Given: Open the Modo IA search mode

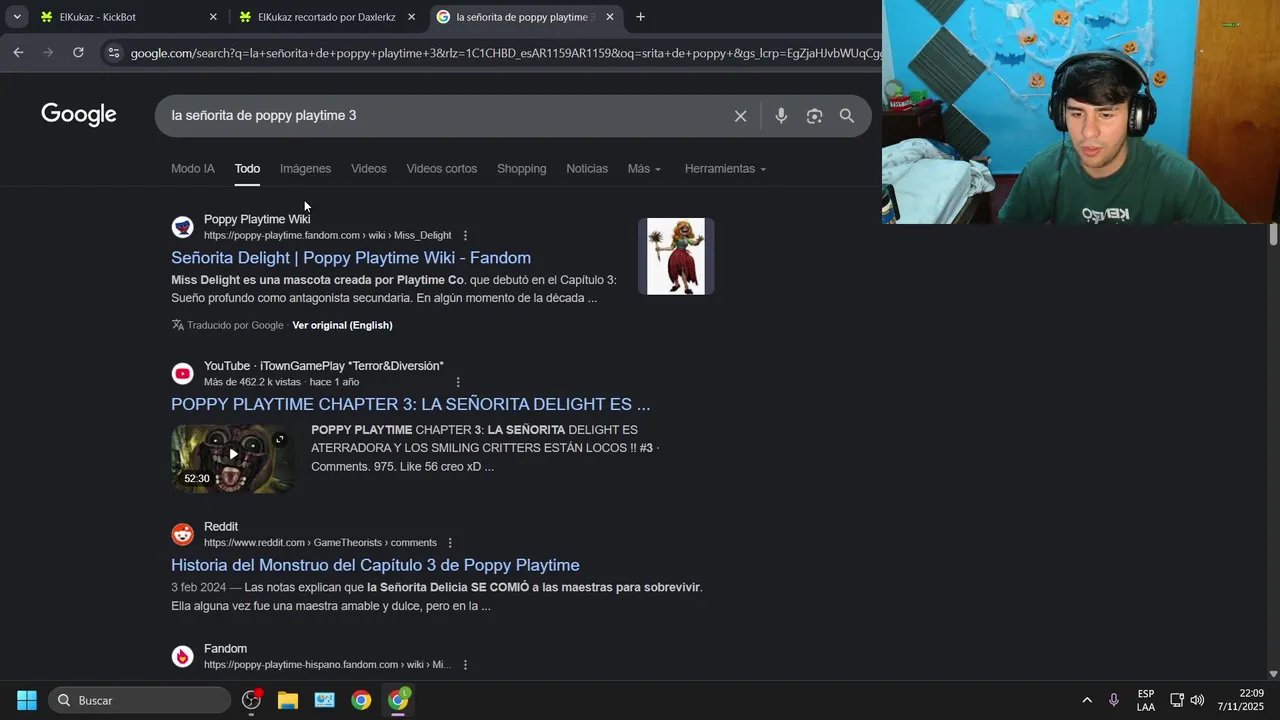Looking at the screenshot, I should (x=193, y=169).
